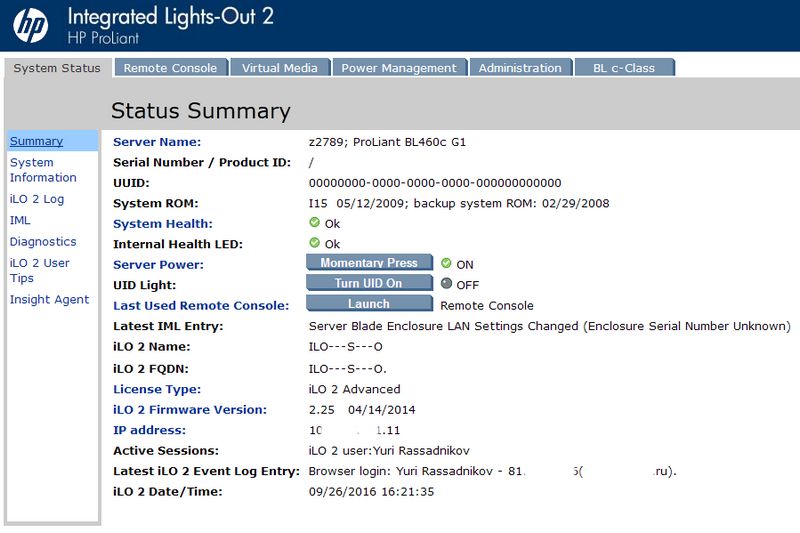Click the 'iLO 2 Date/Time:' label
The height and width of the screenshot is (533, 800).
168,492
